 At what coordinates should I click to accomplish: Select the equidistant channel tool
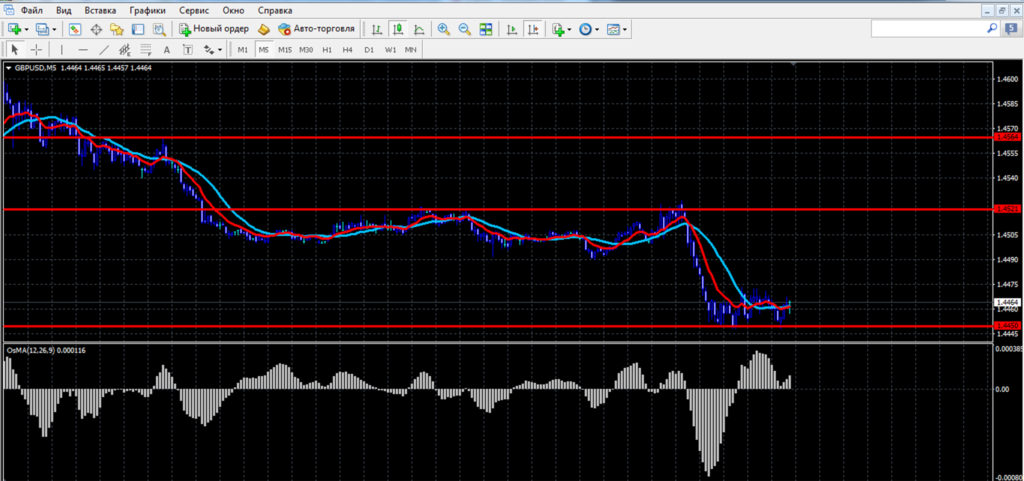click(125, 50)
